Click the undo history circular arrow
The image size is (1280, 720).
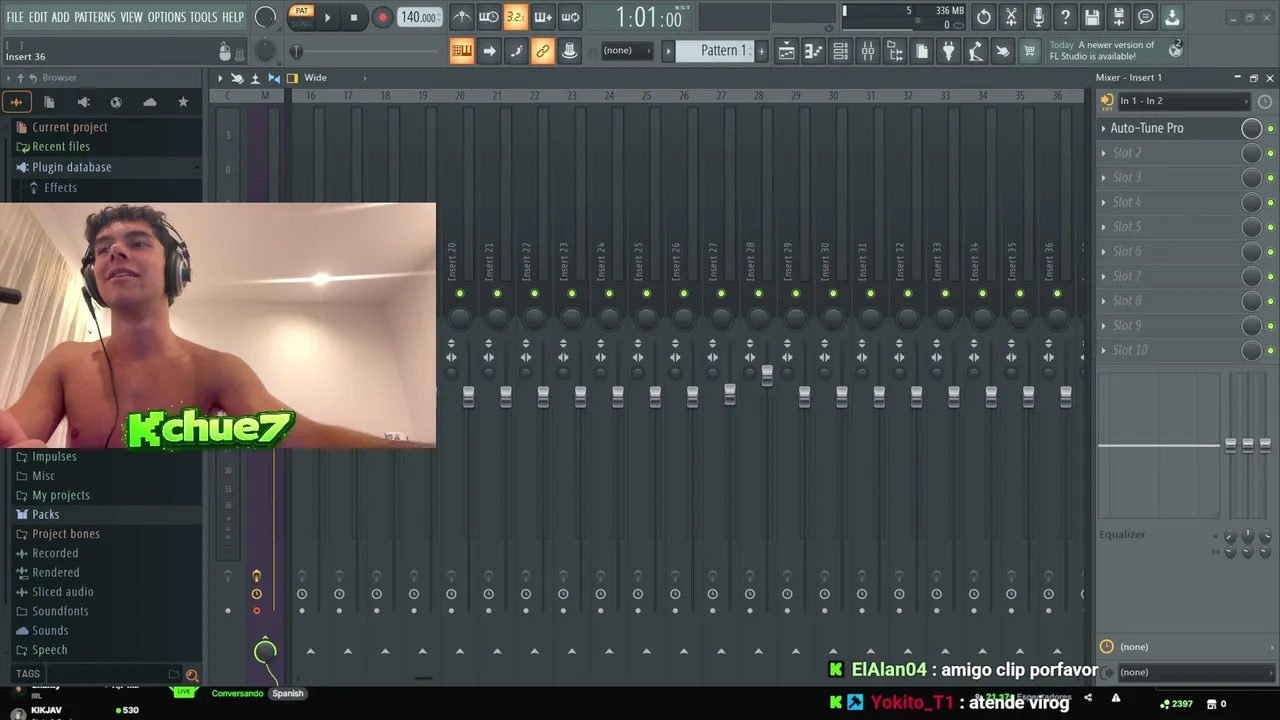click(984, 17)
